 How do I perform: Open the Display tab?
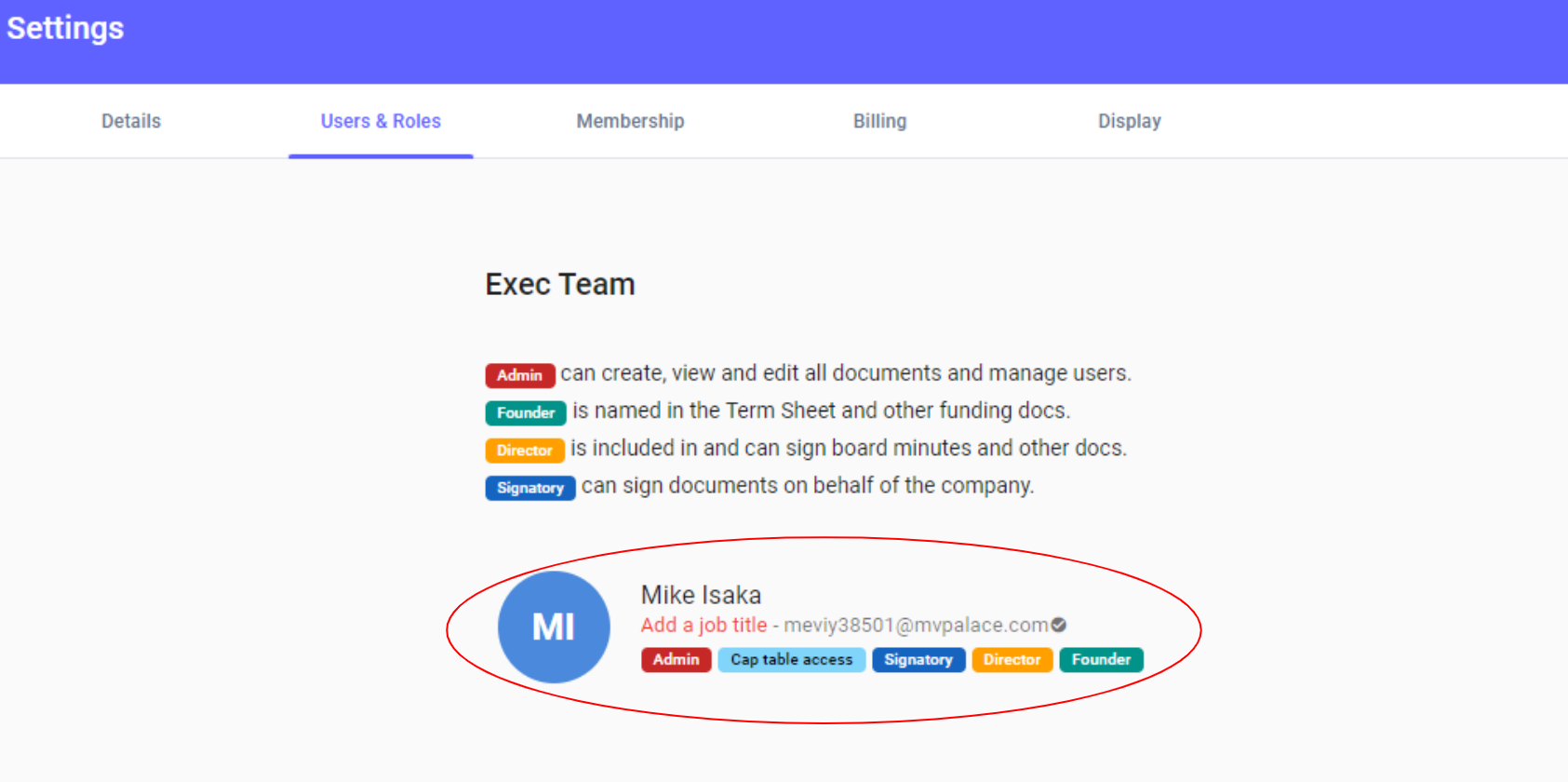[1129, 121]
